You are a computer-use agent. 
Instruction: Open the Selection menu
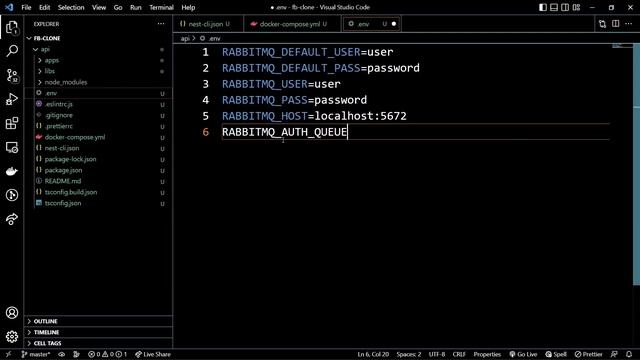(x=71, y=7)
